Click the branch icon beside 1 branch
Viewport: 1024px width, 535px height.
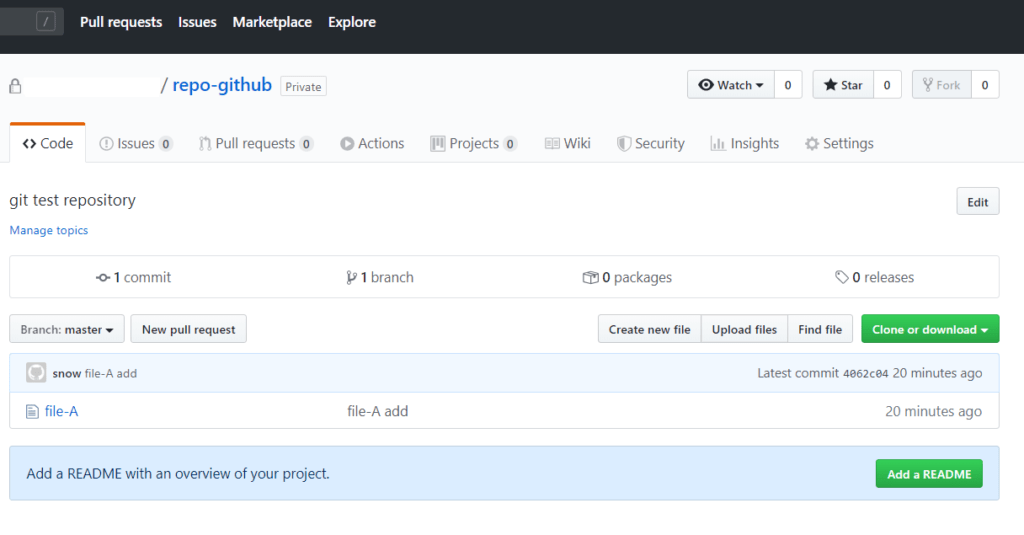pyautogui.click(x=351, y=278)
